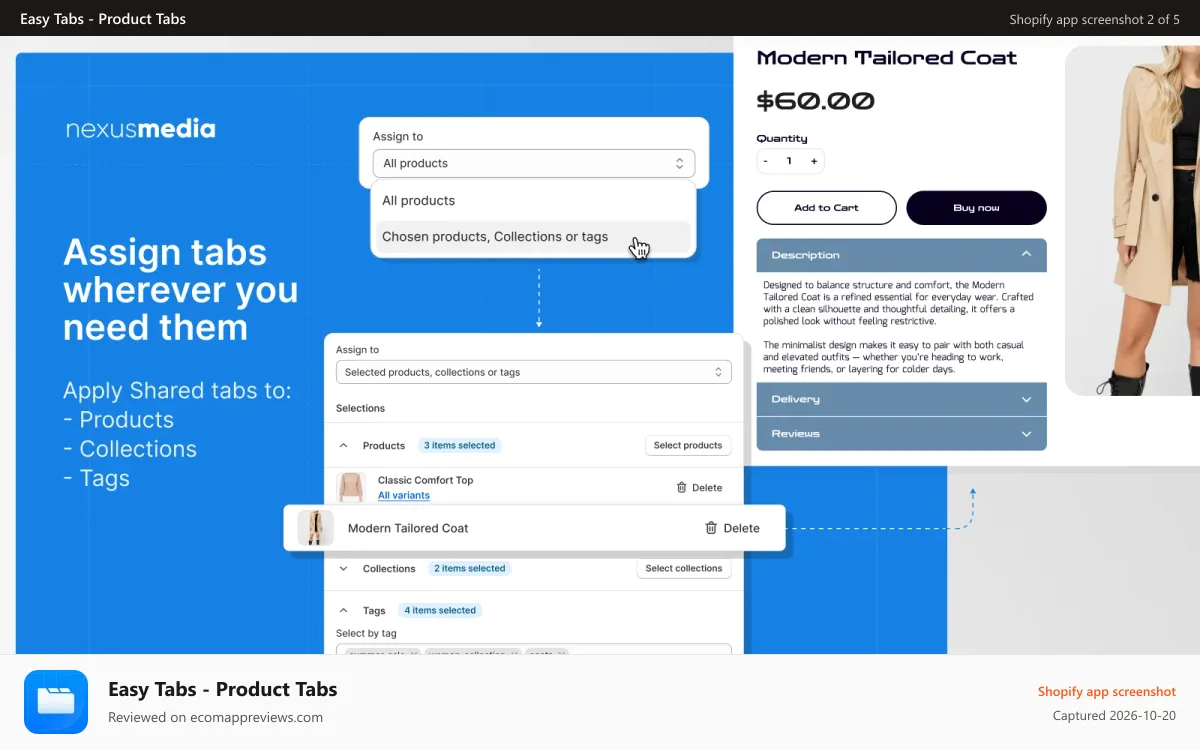
Task: Click the 'Quantity' label
Action: tap(782, 138)
